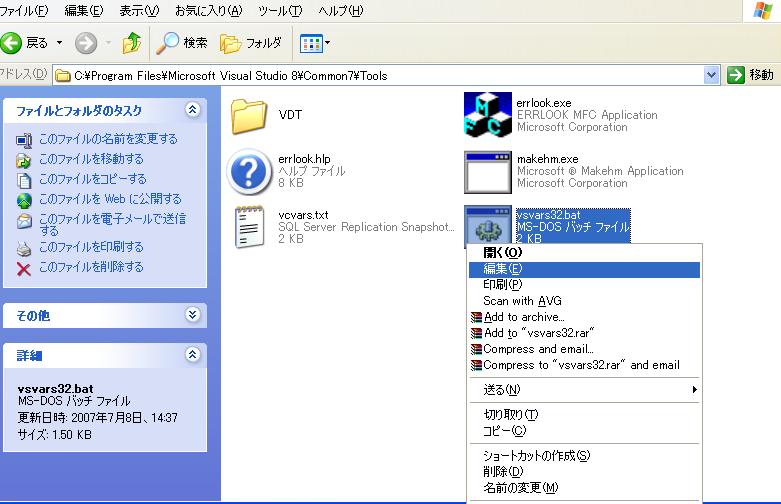This screenshot has width=781, height=504.
Task: Choose 削除(D) in the context menu
Action: tap(584, 472)
